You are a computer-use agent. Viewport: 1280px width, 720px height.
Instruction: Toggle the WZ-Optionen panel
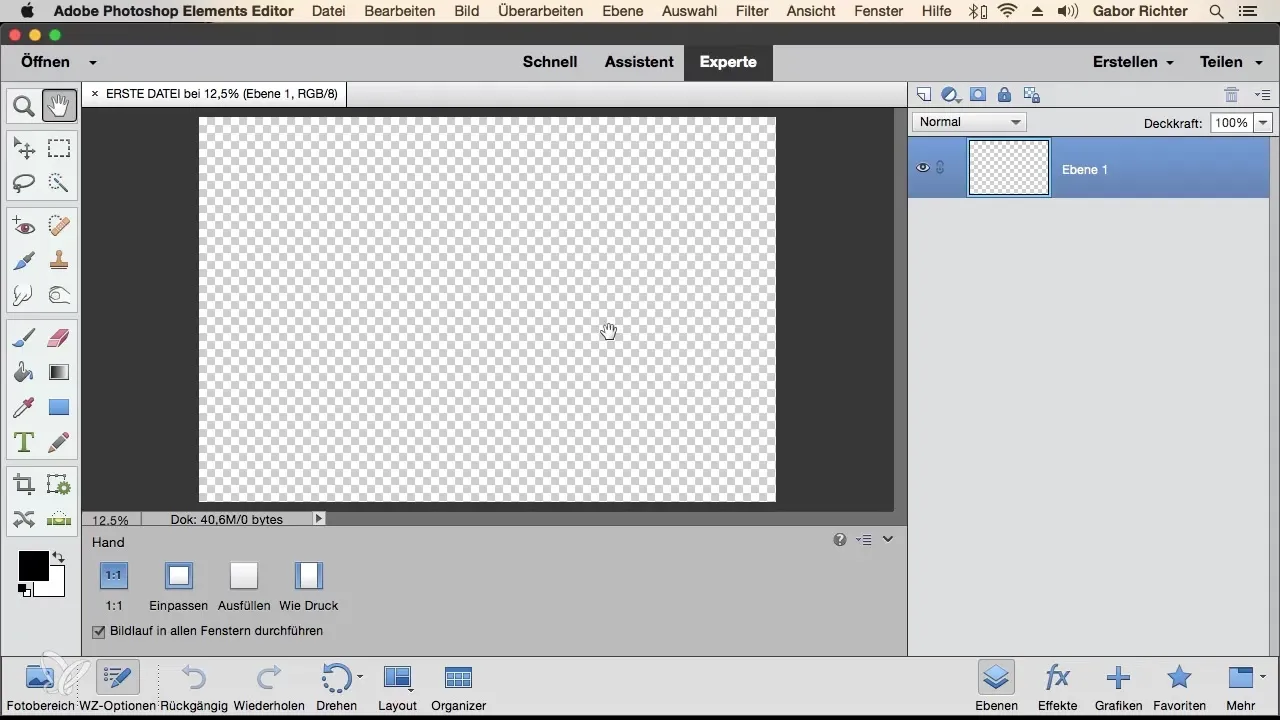pos(117,686)
